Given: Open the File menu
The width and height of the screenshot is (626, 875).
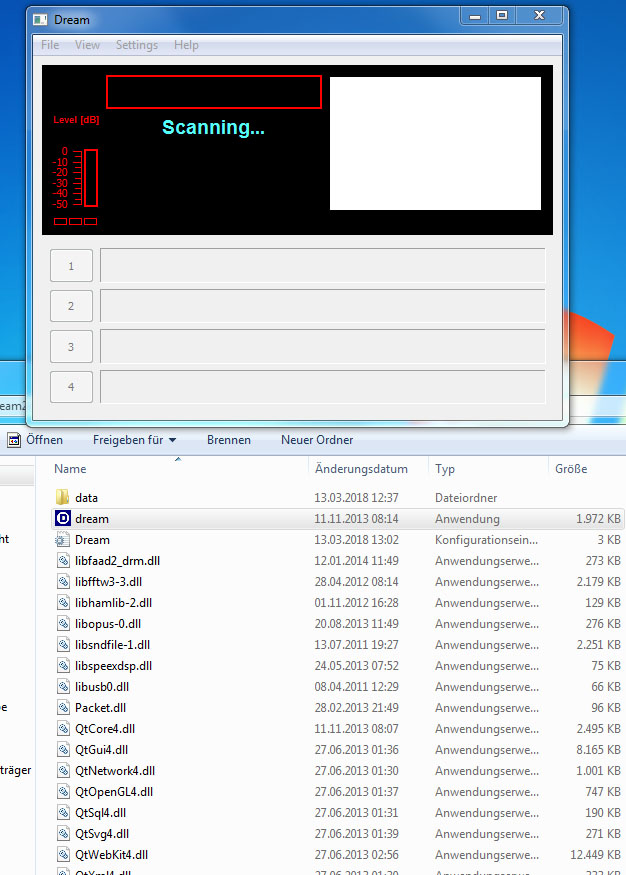Looking at the screenshot, I should click(50, 45).
